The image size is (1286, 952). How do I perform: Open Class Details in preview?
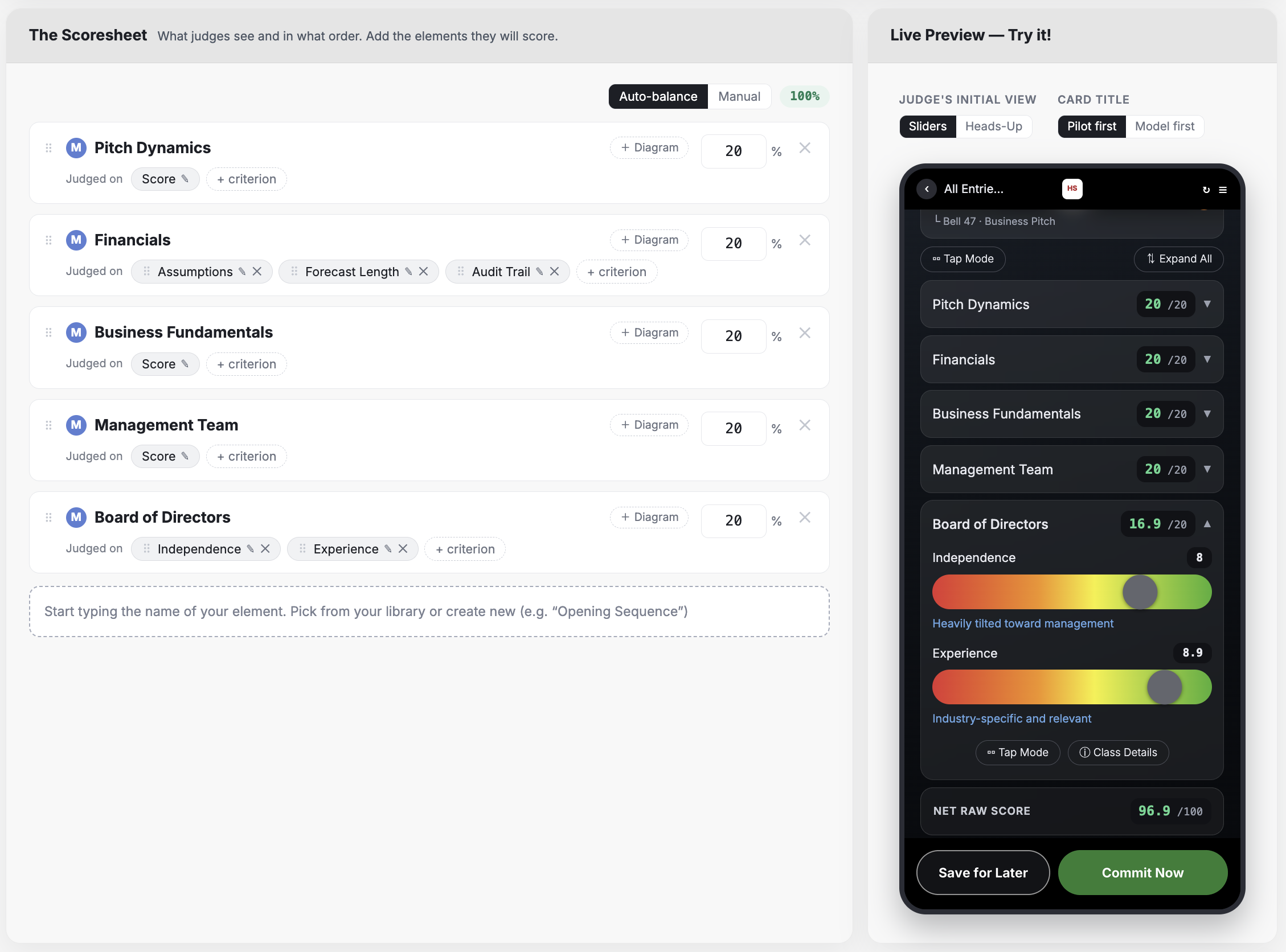click(1118, 753)
